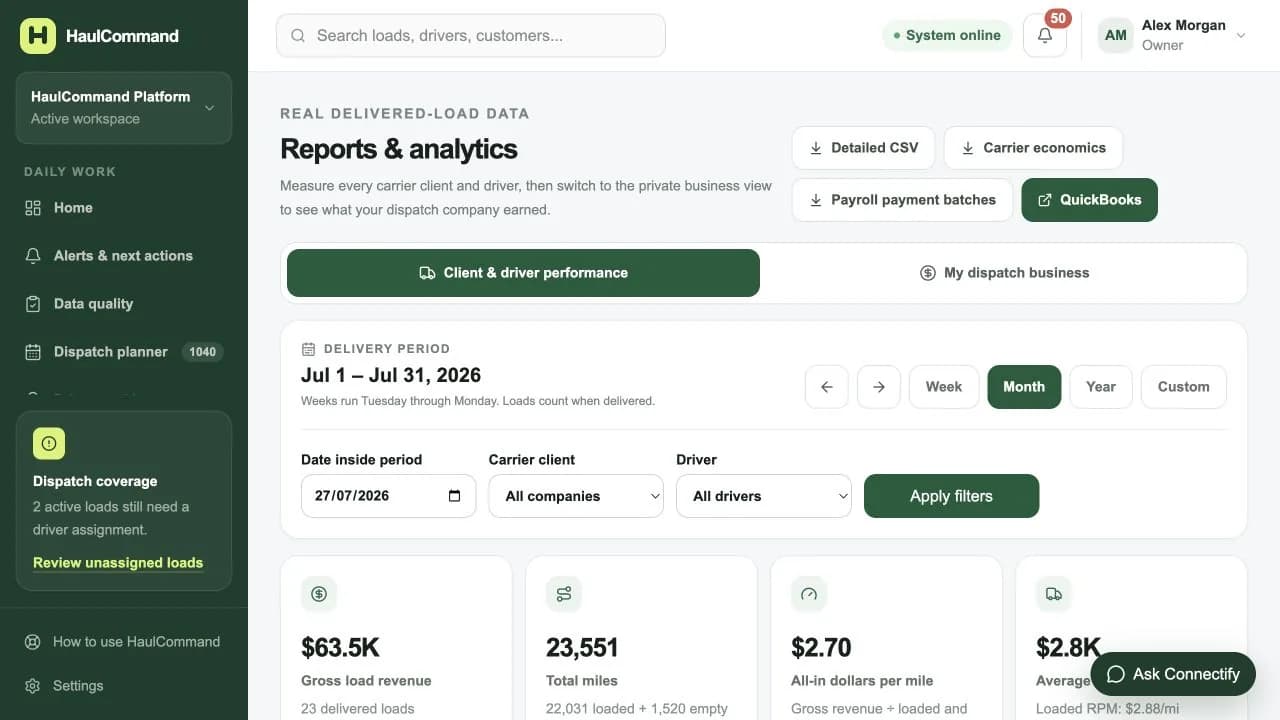The width and height of the screenshot is (1280, 720).
Task: Open the notifications bell
Action: (x=1045, y=35)
